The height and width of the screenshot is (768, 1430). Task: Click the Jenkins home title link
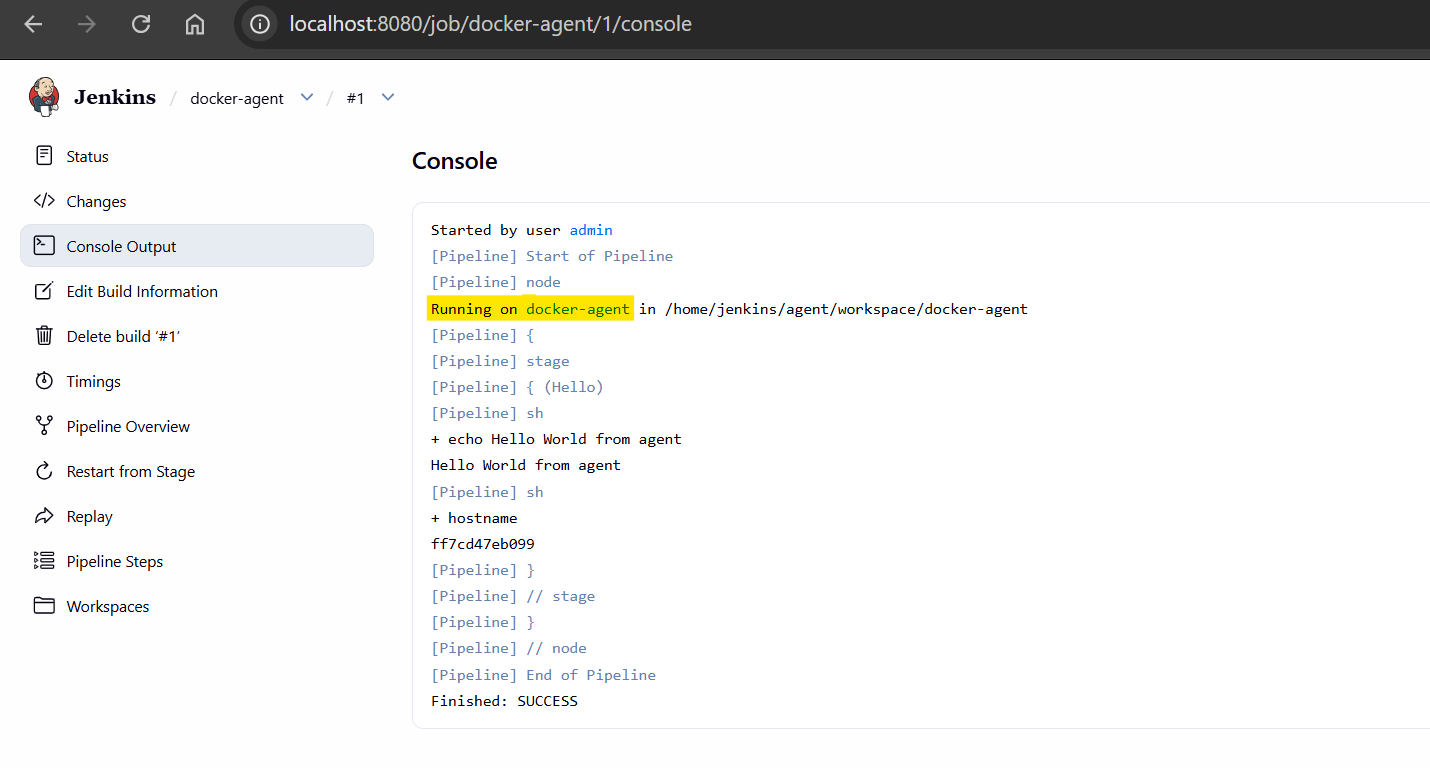click(115, 97)
